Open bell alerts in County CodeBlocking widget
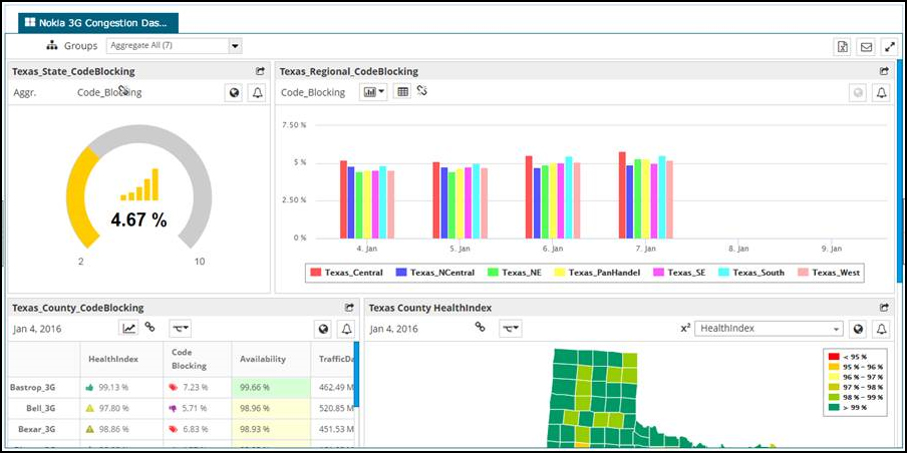This screenshot has height=453, width=907. [x=346, y=329]
